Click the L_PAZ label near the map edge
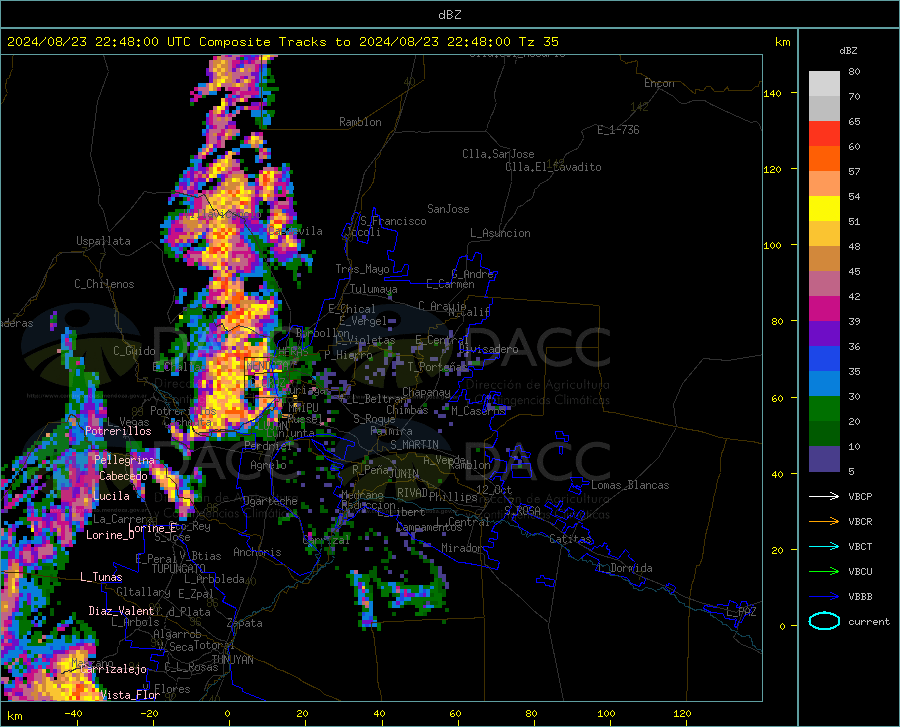Screen dimensions: 900x727 (741, 612)
